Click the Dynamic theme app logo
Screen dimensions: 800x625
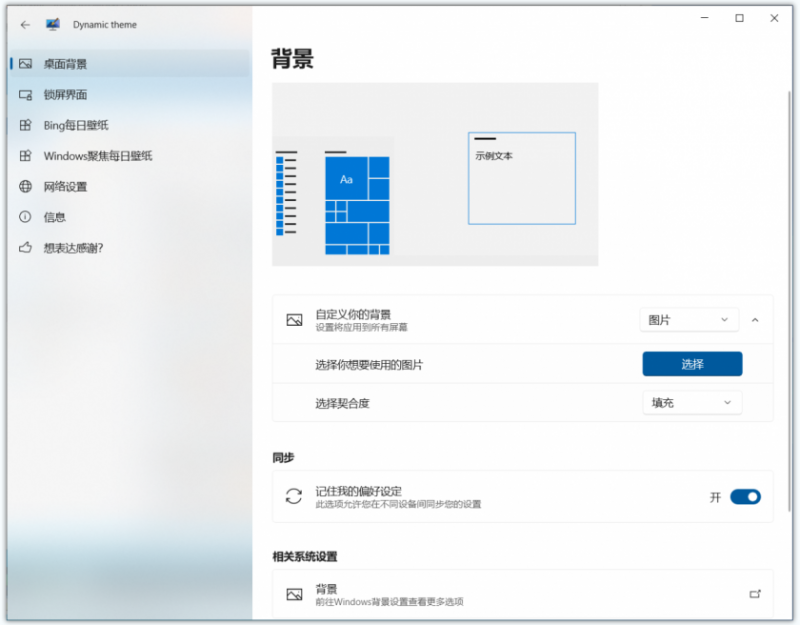[x=53, y=24]
